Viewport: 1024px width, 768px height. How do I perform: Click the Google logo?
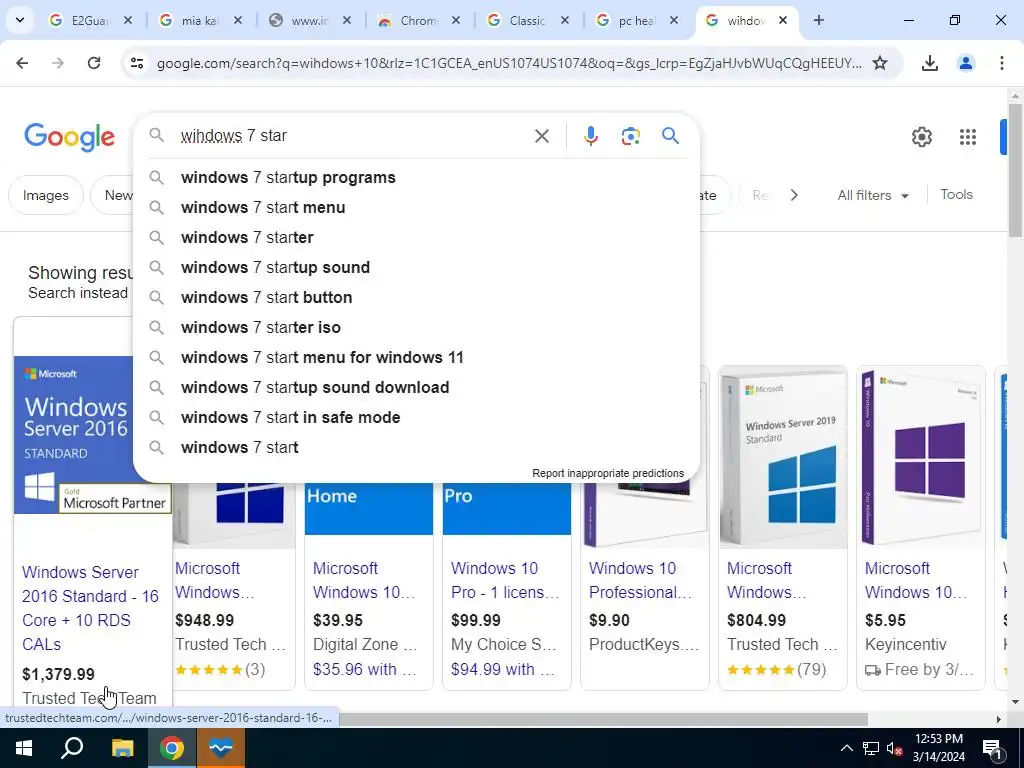pos(69,137)
